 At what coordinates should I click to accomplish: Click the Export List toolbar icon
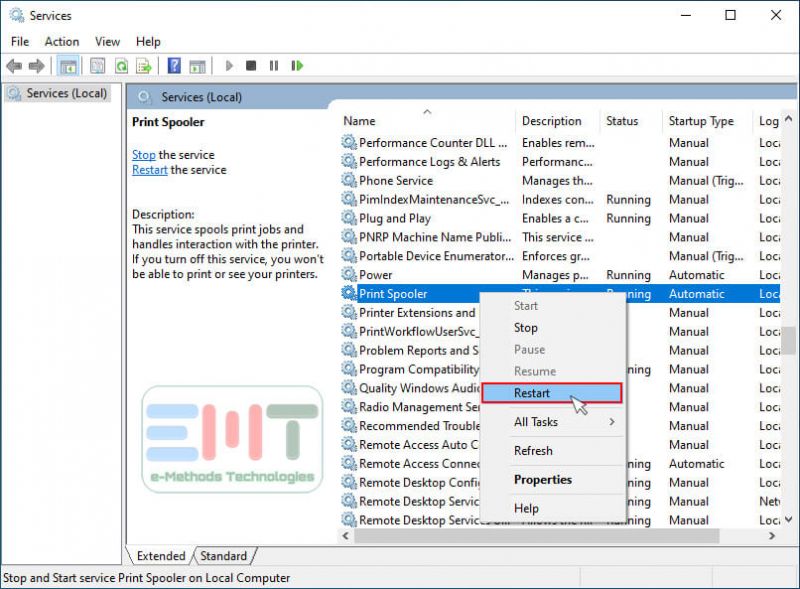coord(144,66)
